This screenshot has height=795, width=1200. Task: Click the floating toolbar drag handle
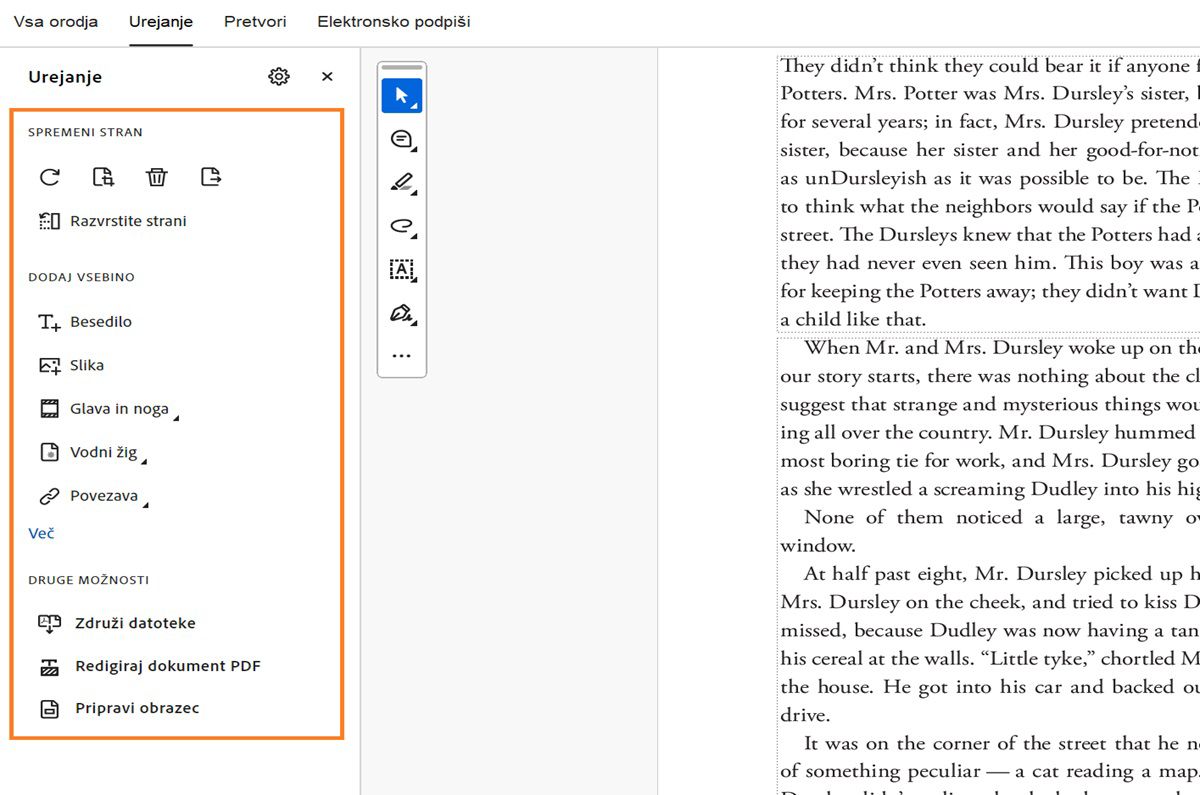[x=402, y=67]
